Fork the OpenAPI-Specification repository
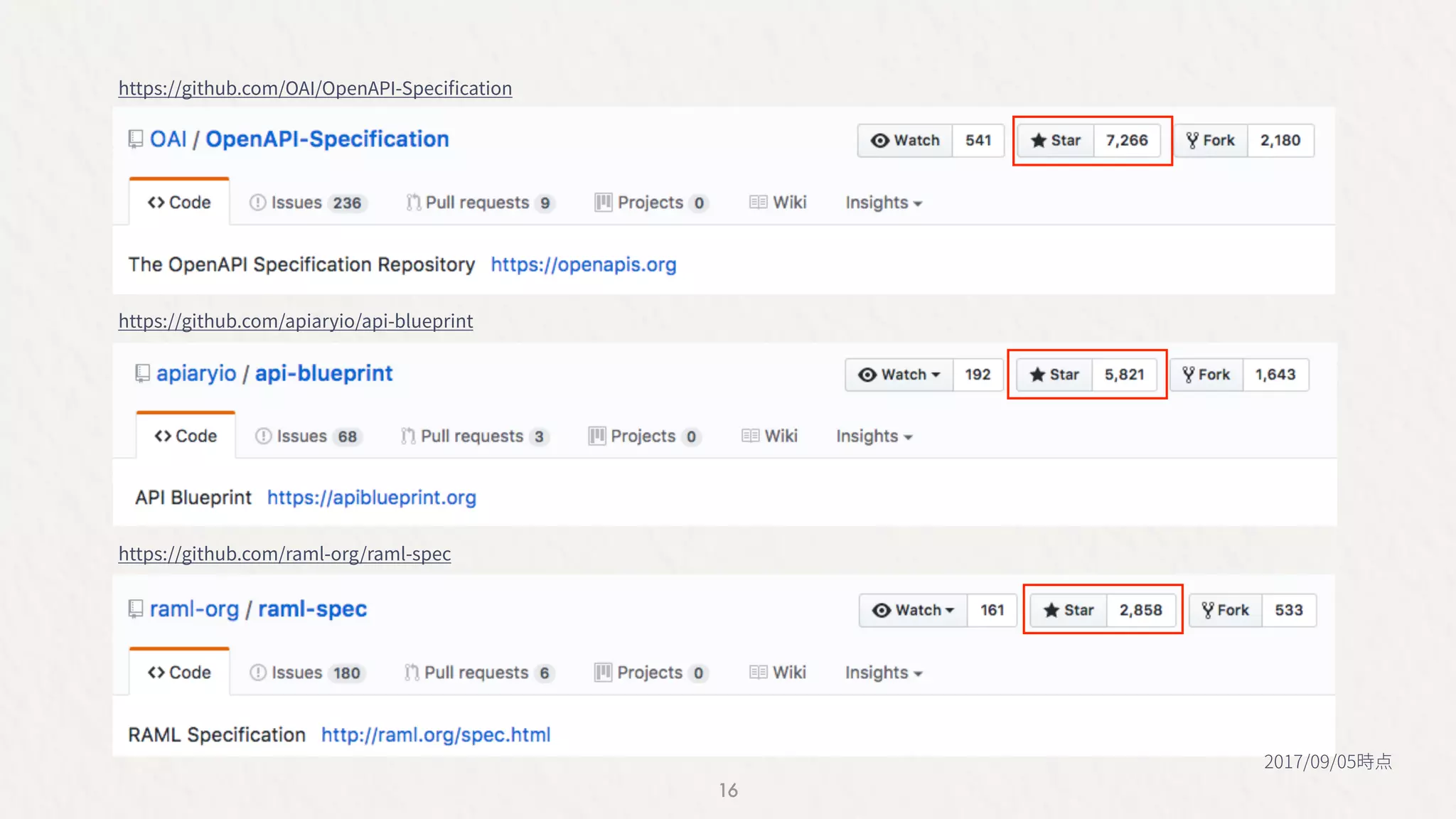Image resolution: width=1456 pixels, height=819 pixels. tap(1211, 141)
